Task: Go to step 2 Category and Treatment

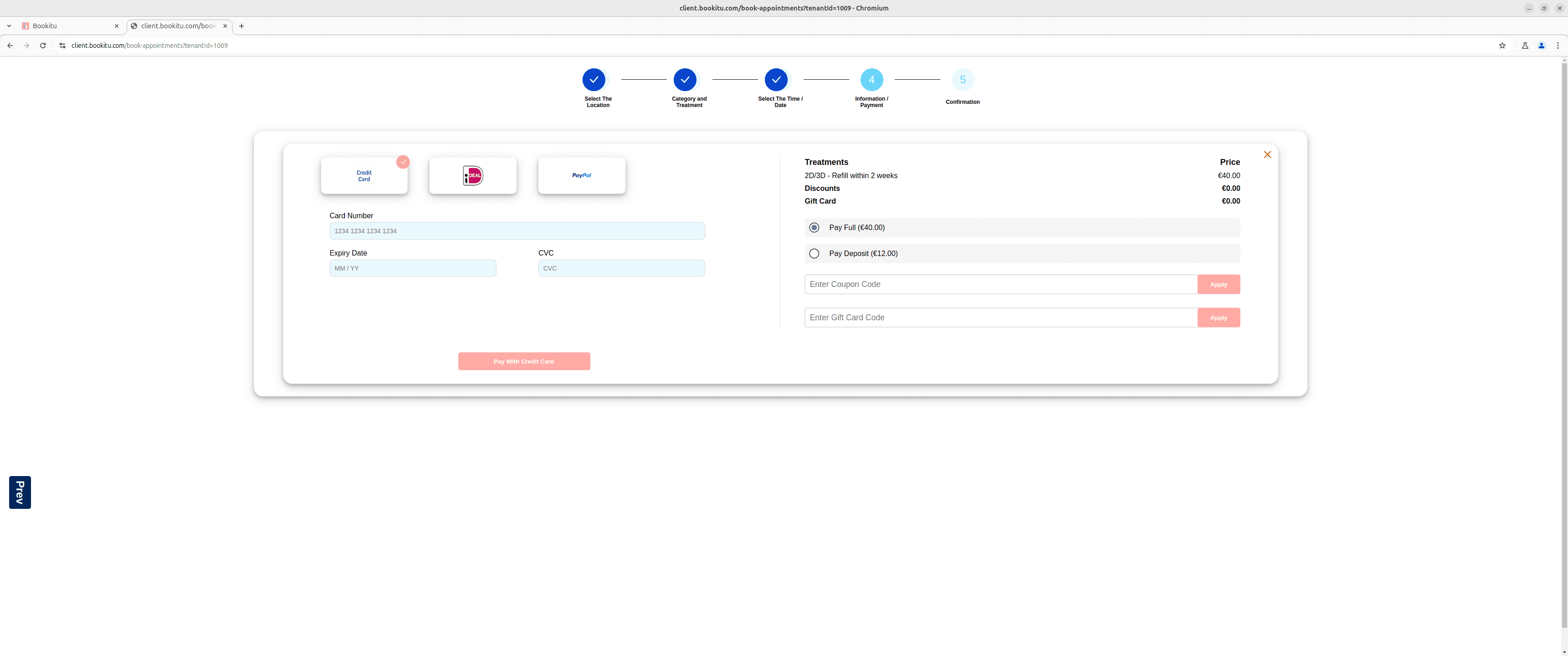Action: (685, 80)
